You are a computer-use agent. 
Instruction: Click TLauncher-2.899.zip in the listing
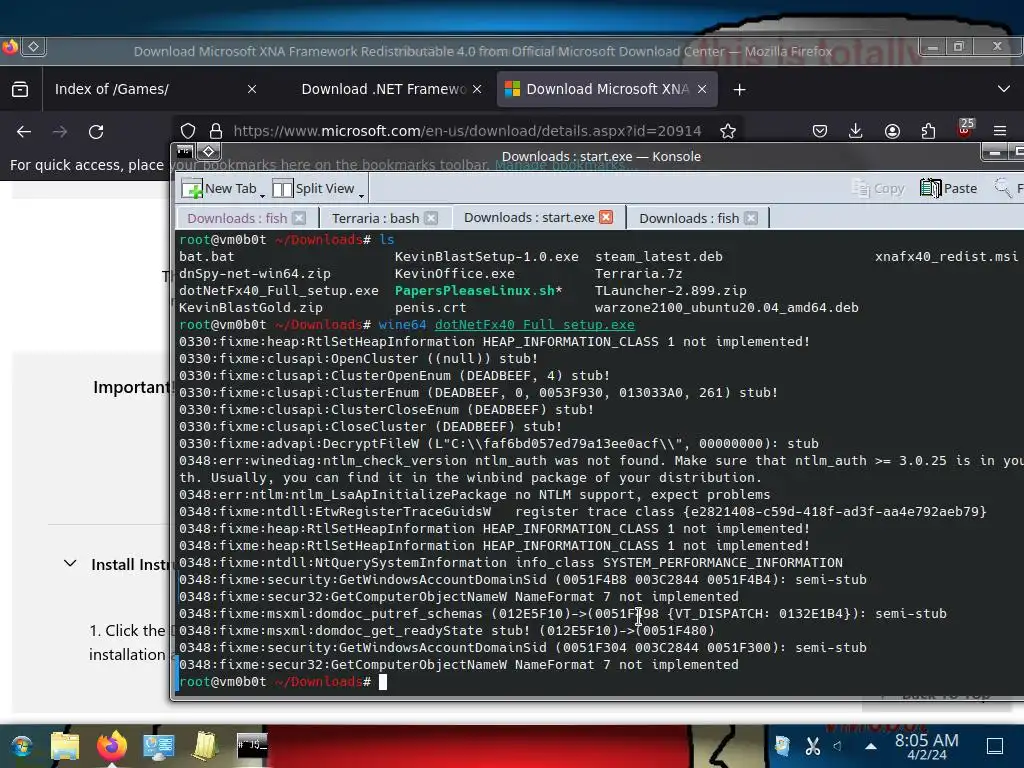click(670, 291)
